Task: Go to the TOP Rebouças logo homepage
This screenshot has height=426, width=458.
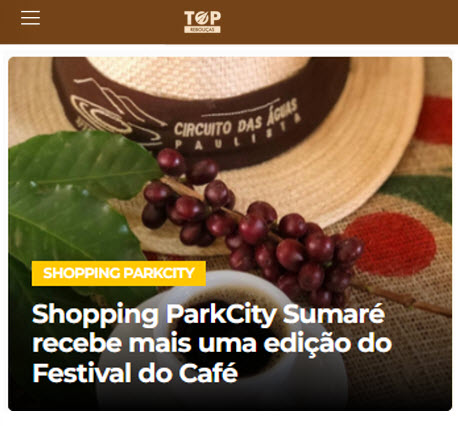Action: [202, 22]
